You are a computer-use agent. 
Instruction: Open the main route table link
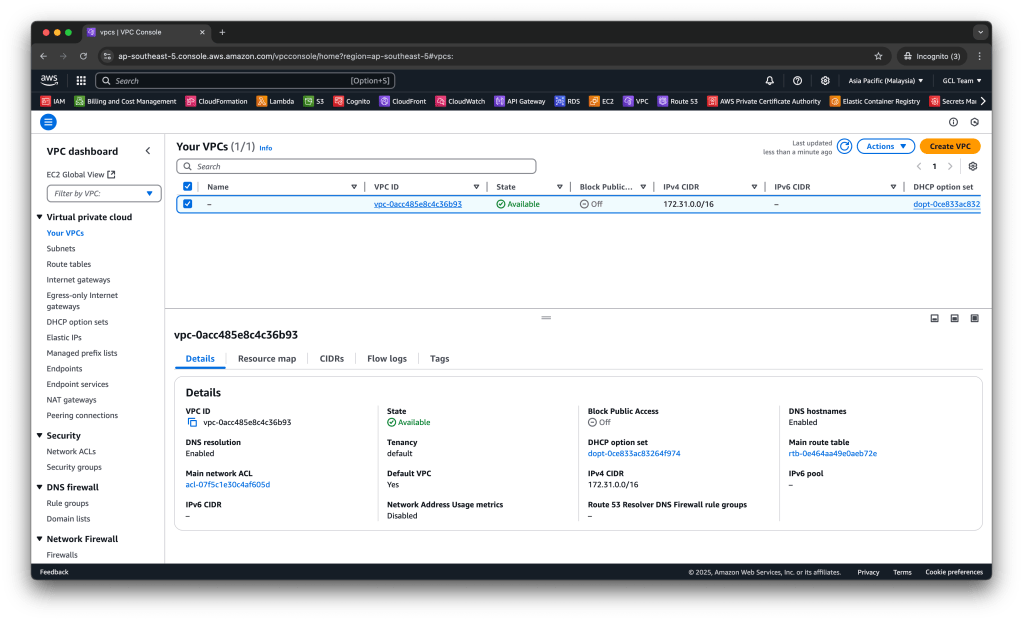(832, 453)
